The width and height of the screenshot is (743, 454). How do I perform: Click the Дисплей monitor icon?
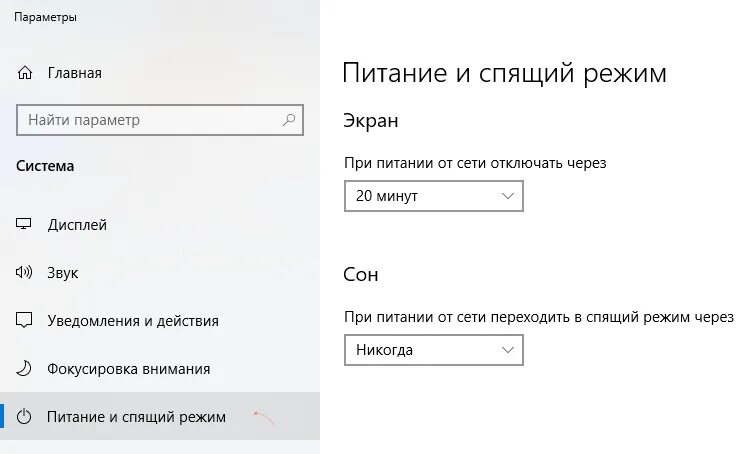point(26,225)
